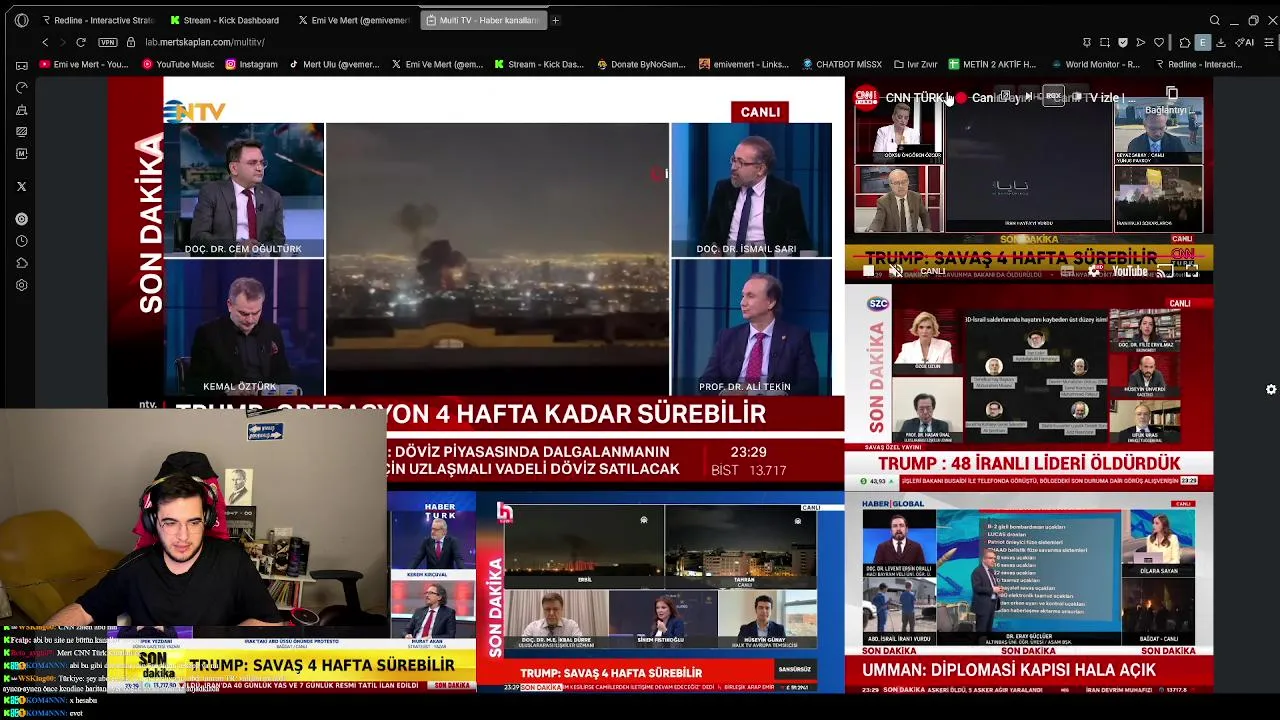Open the World Monitor bookmark
1280x720 pixels.
pyautogui.click(x=1094, y=64)
